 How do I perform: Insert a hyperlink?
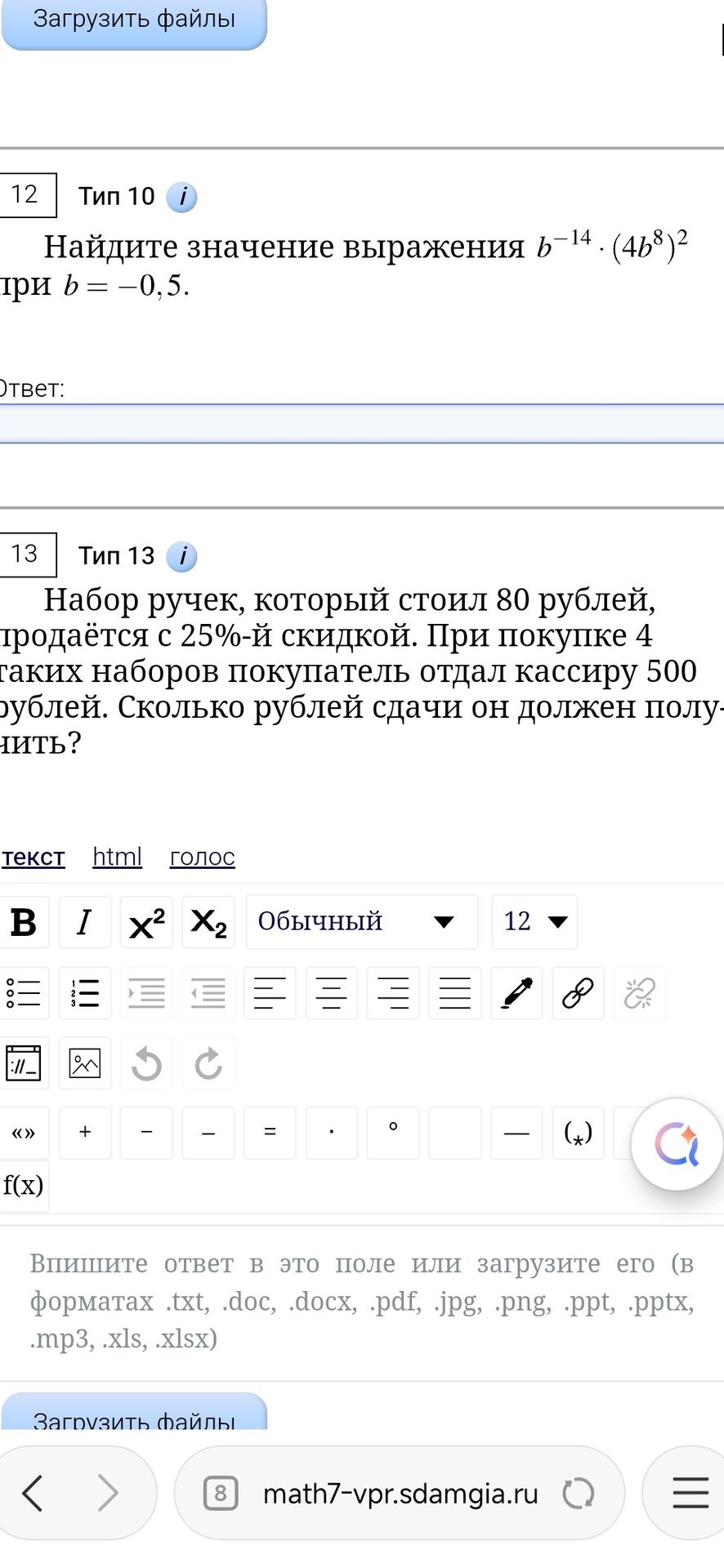579,993
